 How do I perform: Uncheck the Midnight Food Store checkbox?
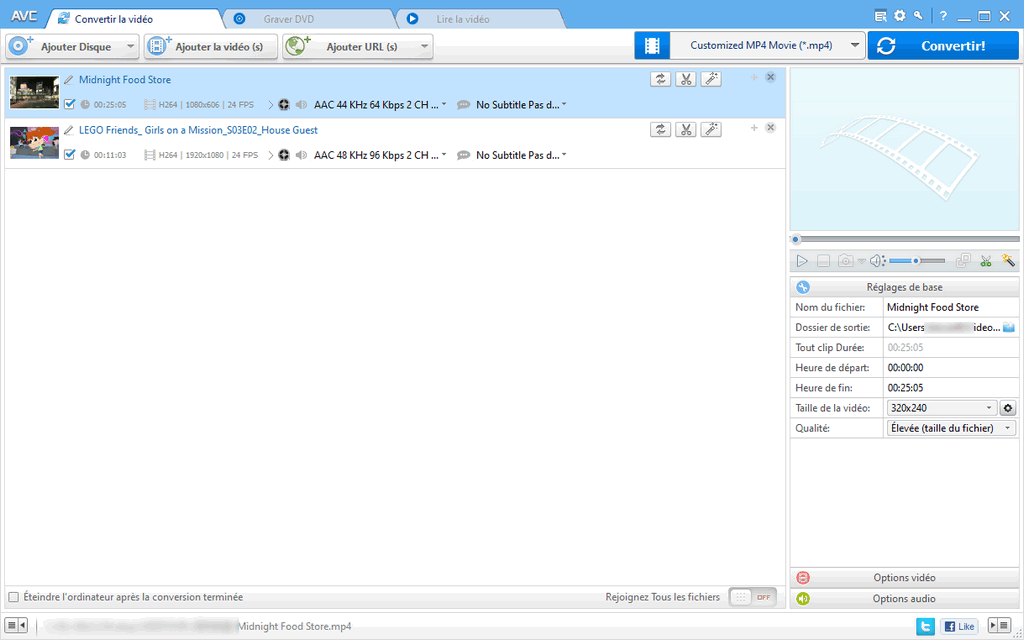[70, 104]
